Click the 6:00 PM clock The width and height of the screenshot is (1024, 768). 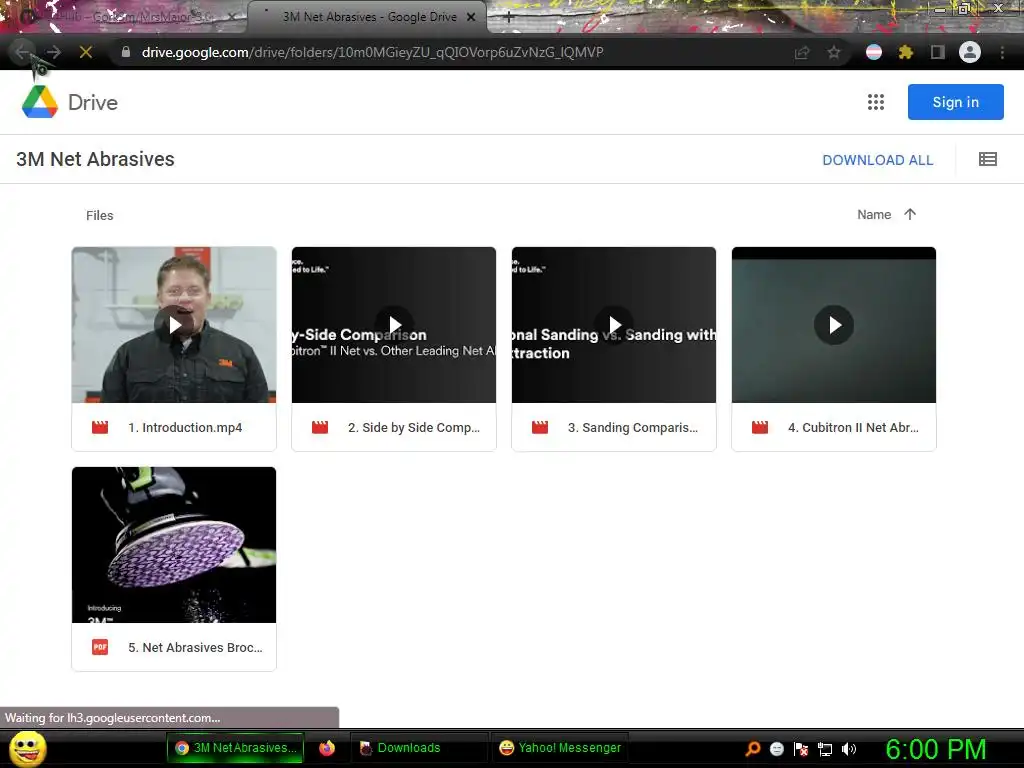click(936, 749)
